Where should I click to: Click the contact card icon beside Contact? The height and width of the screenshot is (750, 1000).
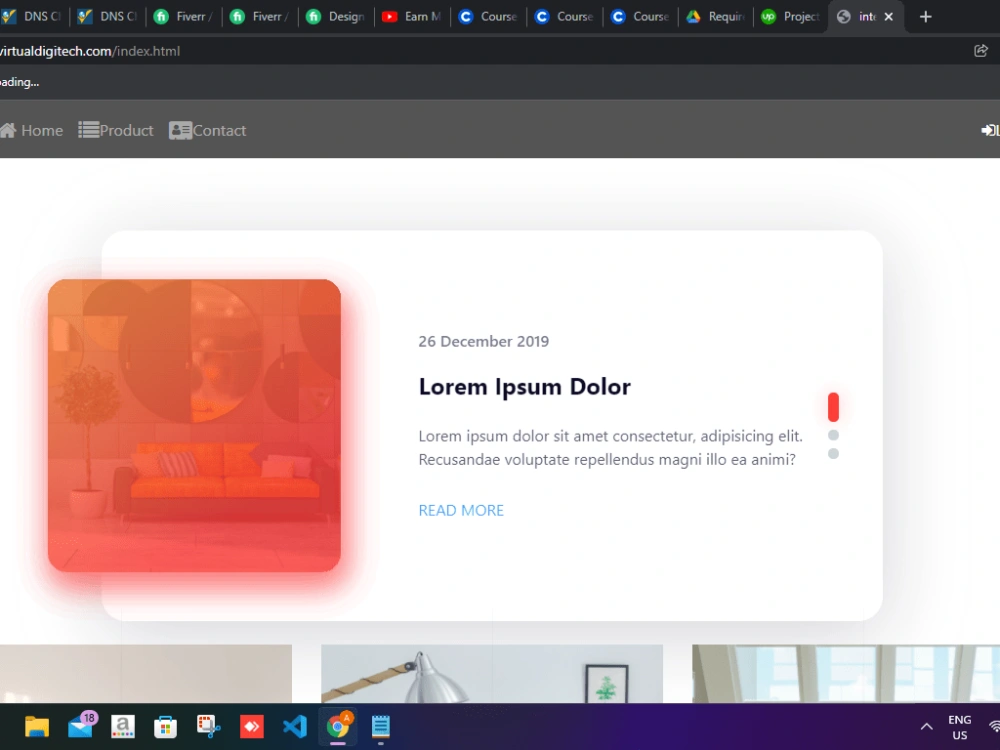click(180, 130)
